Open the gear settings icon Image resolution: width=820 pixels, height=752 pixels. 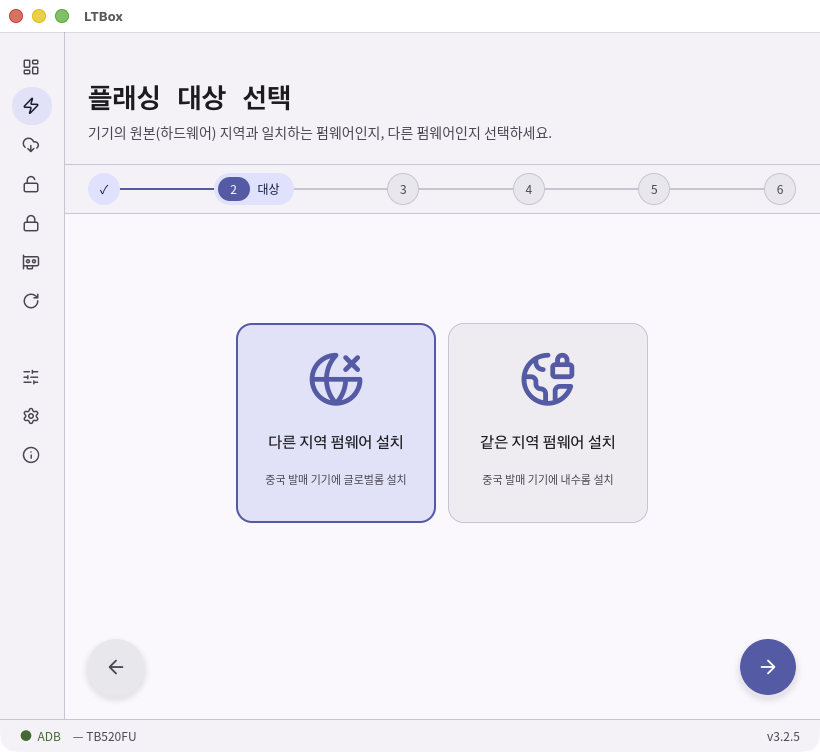tap(31, 416)
